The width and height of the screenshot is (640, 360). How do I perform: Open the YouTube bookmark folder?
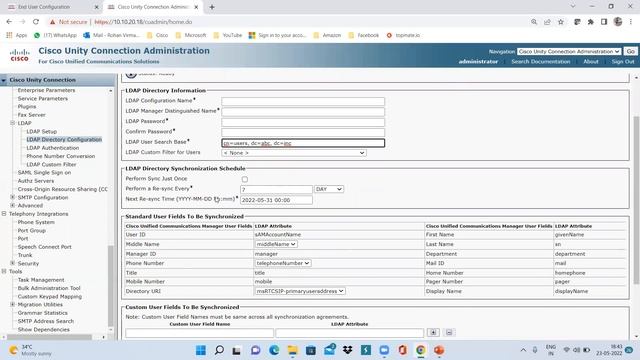[x=228, y=36]
